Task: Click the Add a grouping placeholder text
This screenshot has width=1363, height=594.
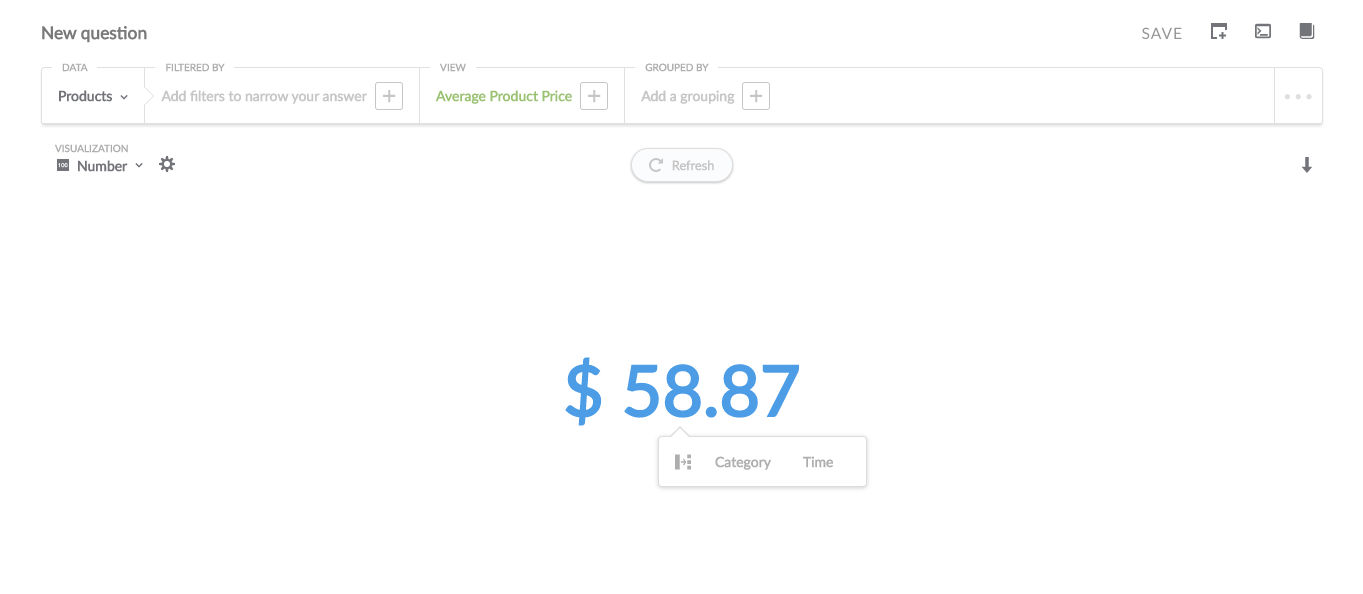Action: (x=688, y=96)
